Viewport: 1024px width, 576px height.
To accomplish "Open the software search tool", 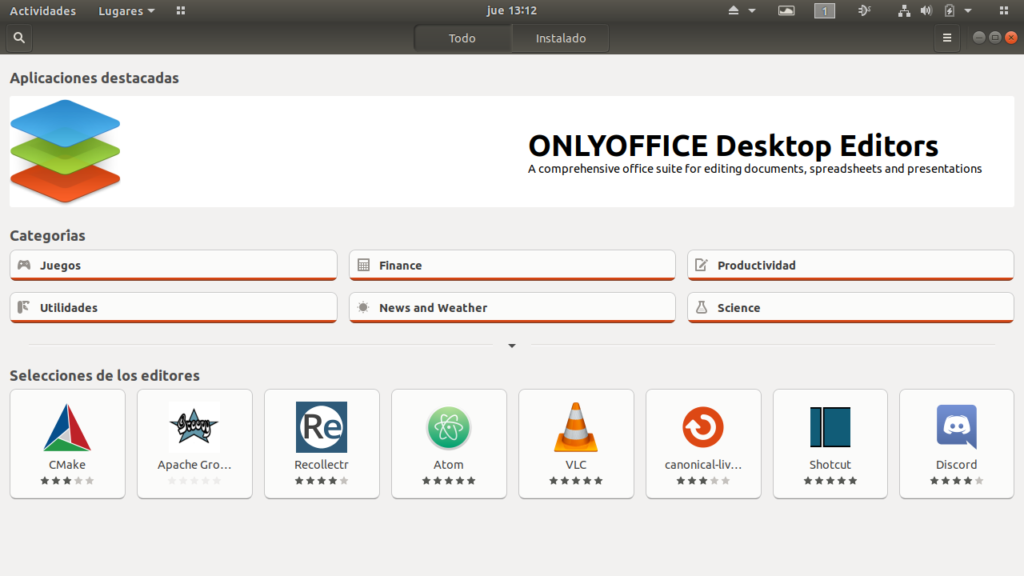I will tap(19, 38).
